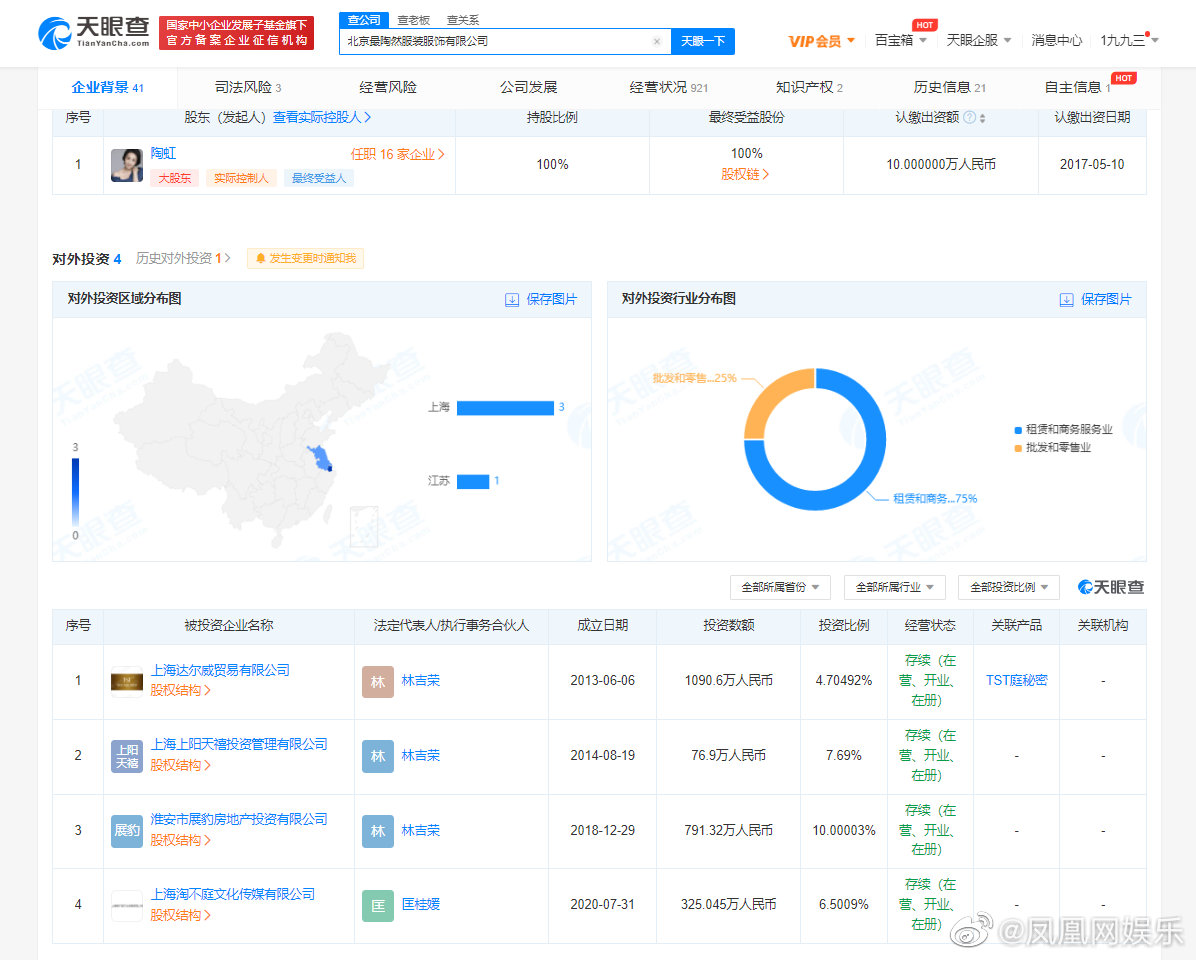Click the TST庭秘密 related product link
1196x960 pixels.
[x=1016, y=680]
